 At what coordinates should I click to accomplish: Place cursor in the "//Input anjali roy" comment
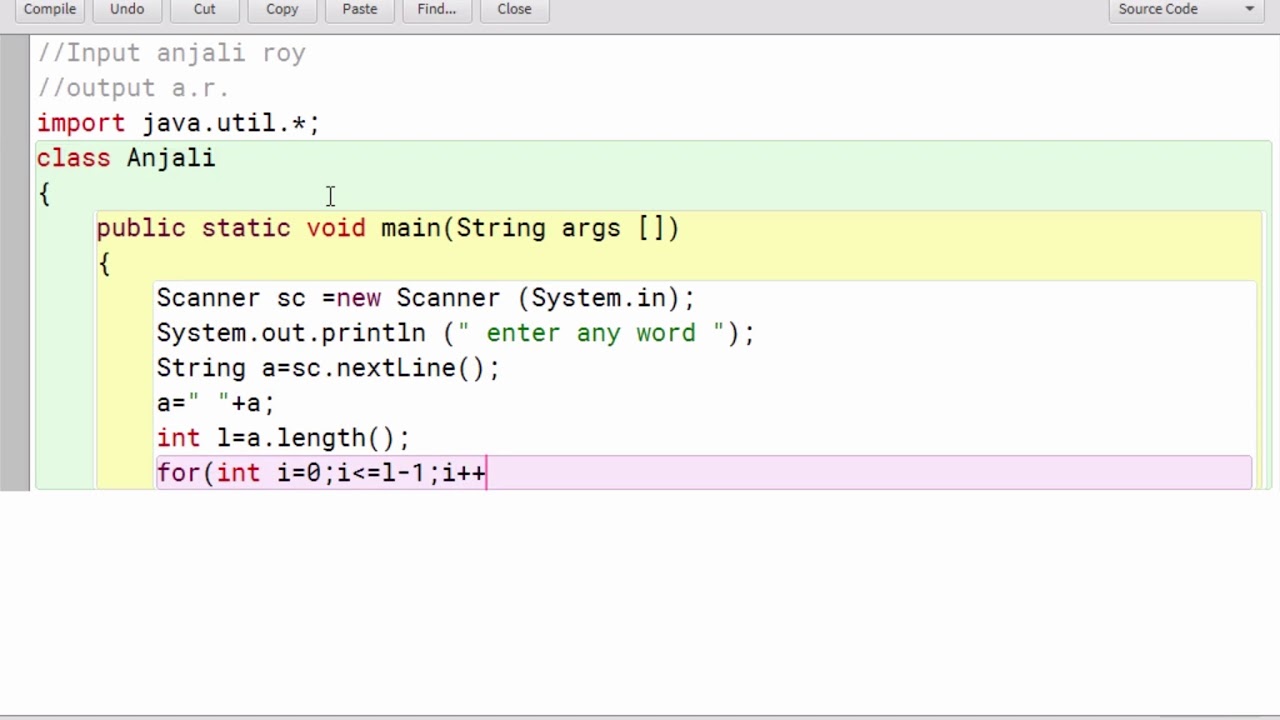pyautogui.click(x=171, y=54)
